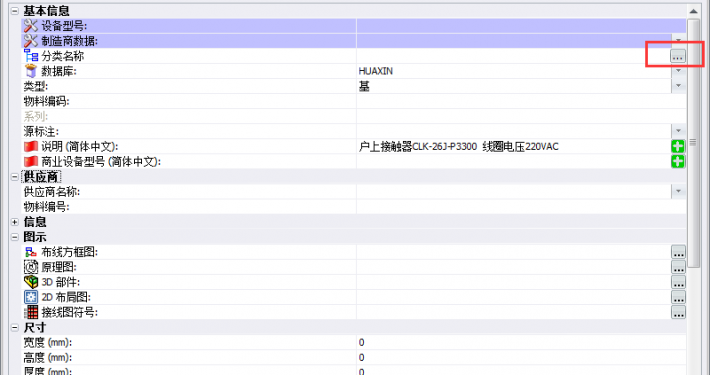Click the vertical scrollbar up arrow

(x=693, y=11)
